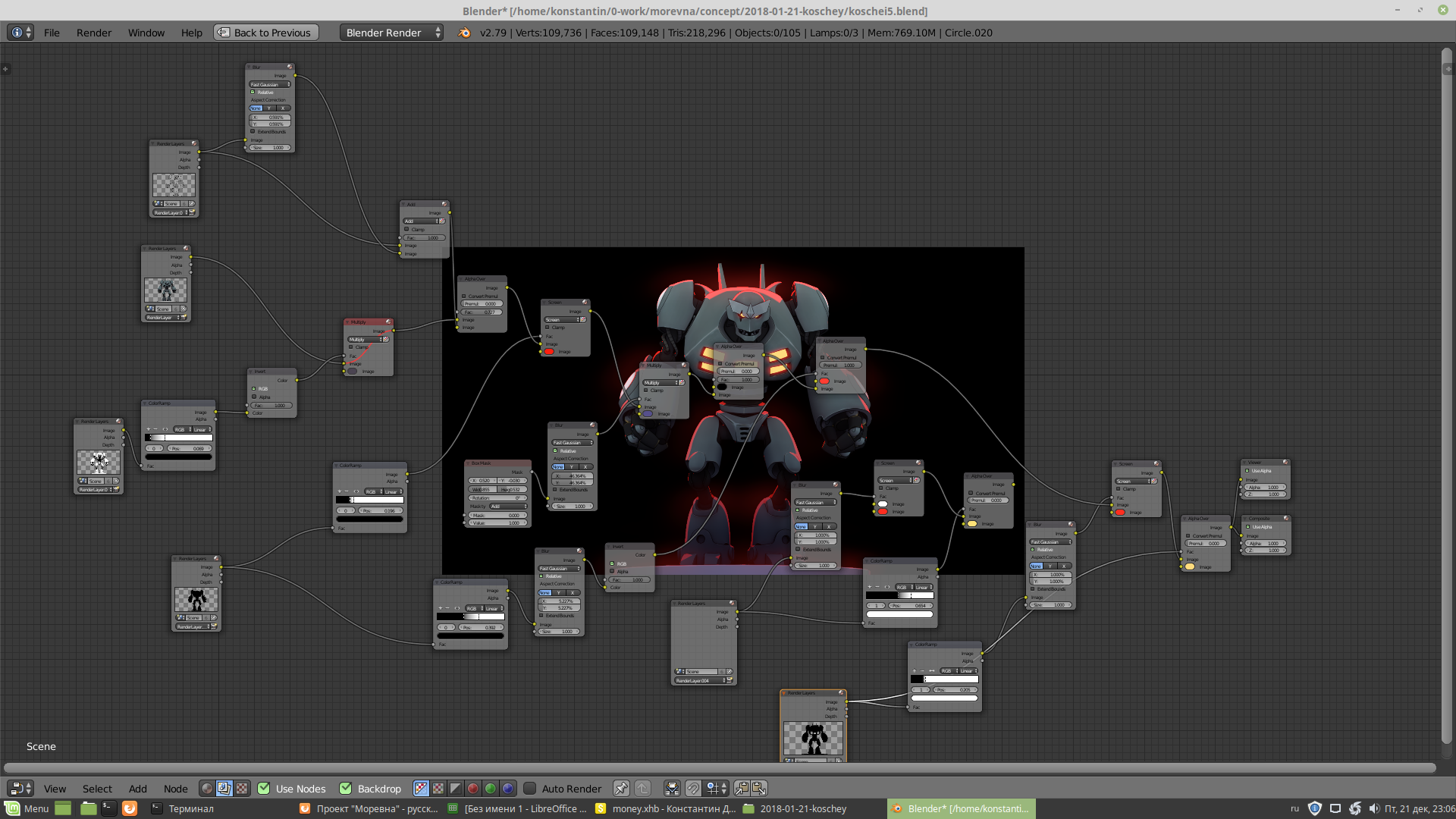Pin the current node tree

tap(621, 789)
